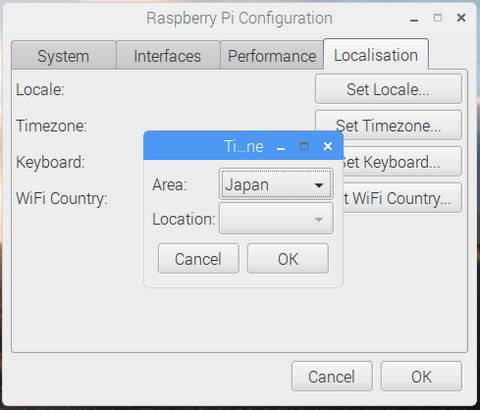
Task: Minimize the Raspberry Pi Configuration window
Action: [414, 20]
